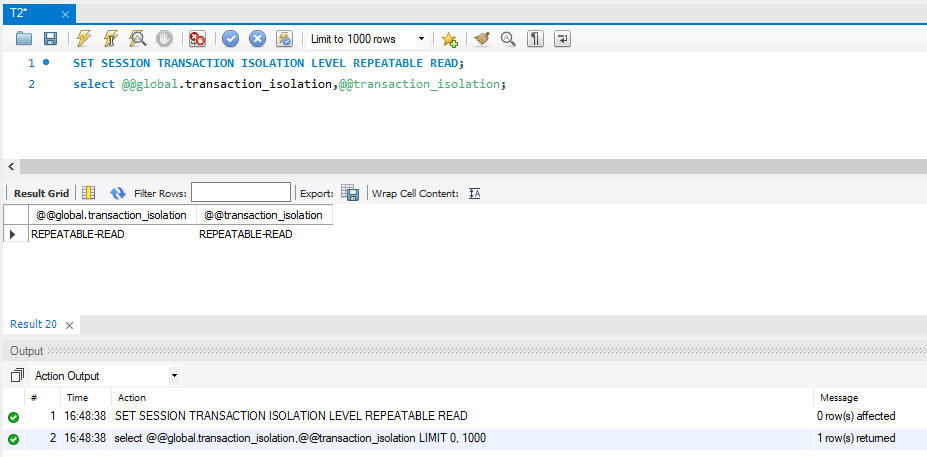Click the @@transaction_isolation column header
This screenshot has height=457, width=927.
[x=264, y=215]
